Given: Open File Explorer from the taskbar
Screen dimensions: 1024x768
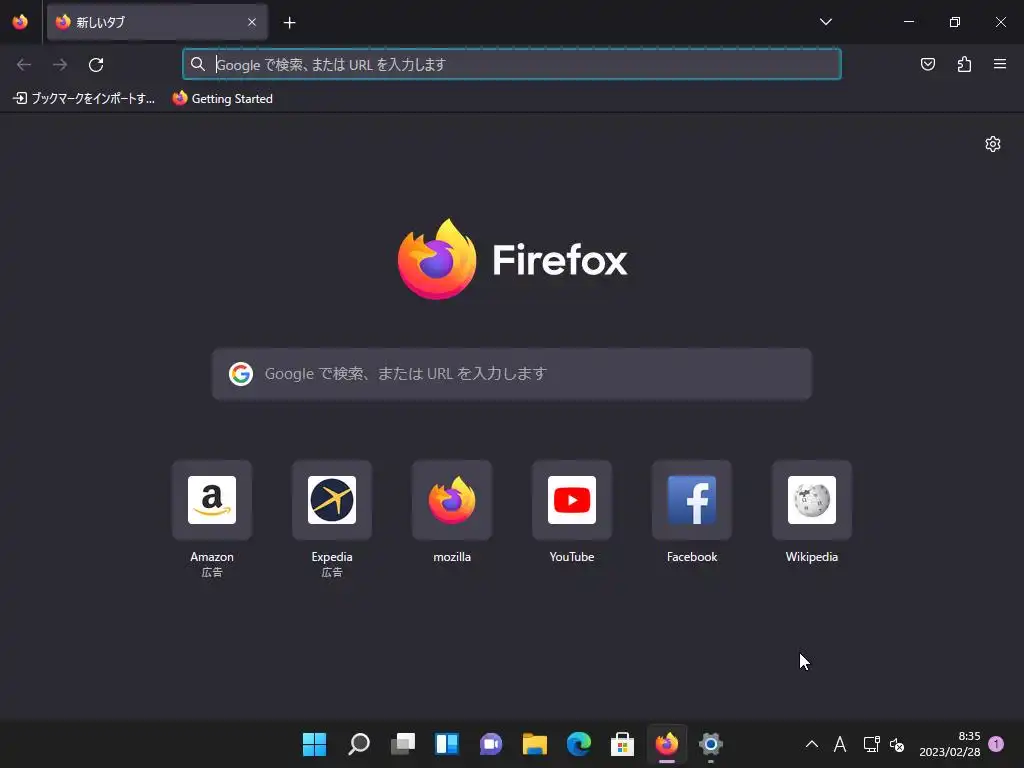Looking at the screenshot, I should [535, 744].
